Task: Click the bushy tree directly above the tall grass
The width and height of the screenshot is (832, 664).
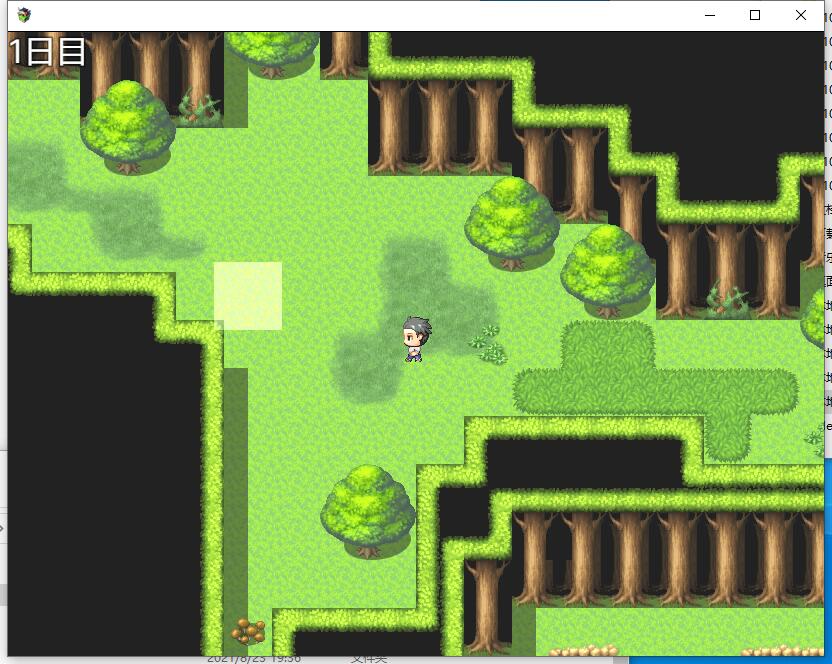Action: point(608,270)
